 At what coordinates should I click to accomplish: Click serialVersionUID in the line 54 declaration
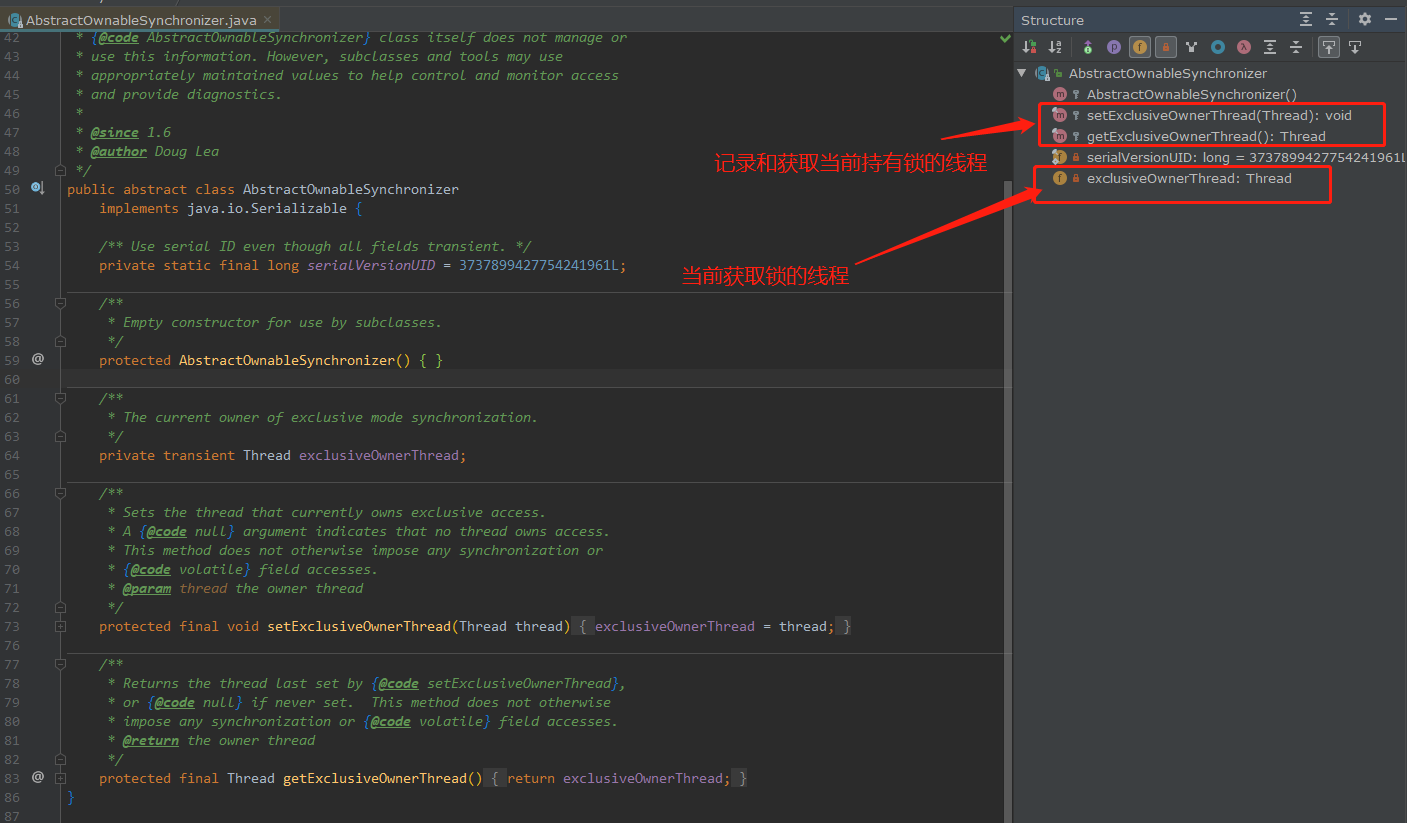click(370, 265)
